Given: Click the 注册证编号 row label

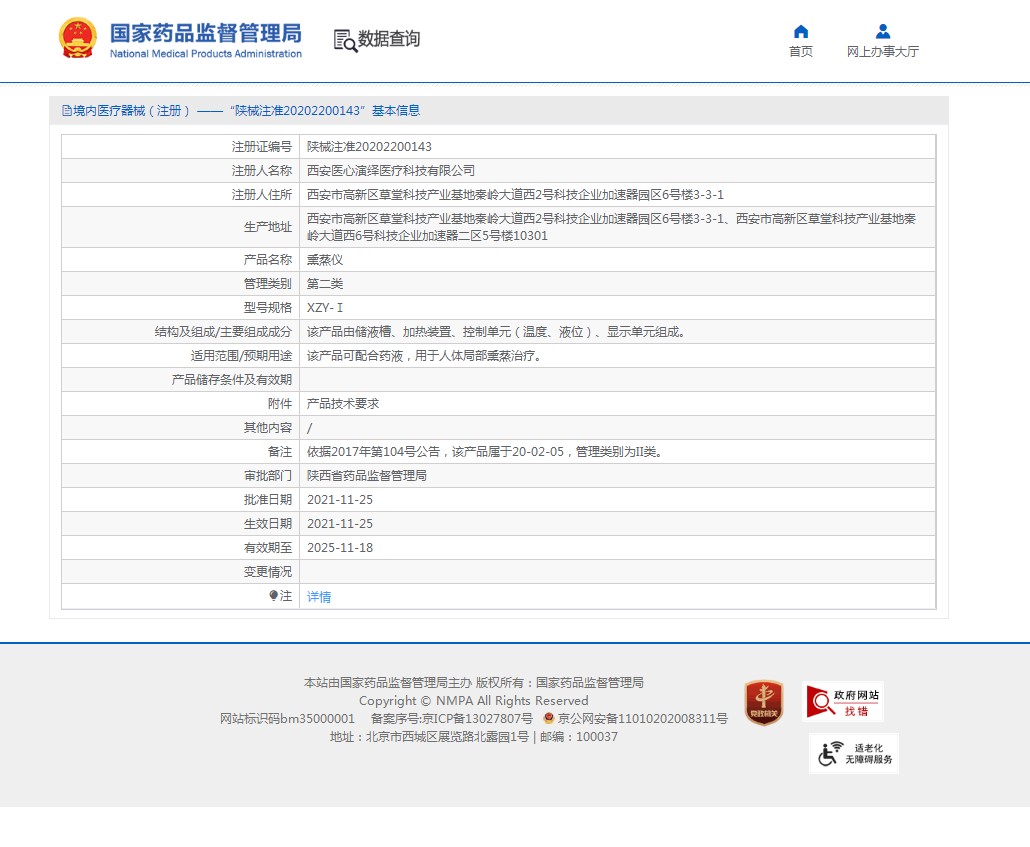Looking at the screenshot, I should tap(261, 147).
